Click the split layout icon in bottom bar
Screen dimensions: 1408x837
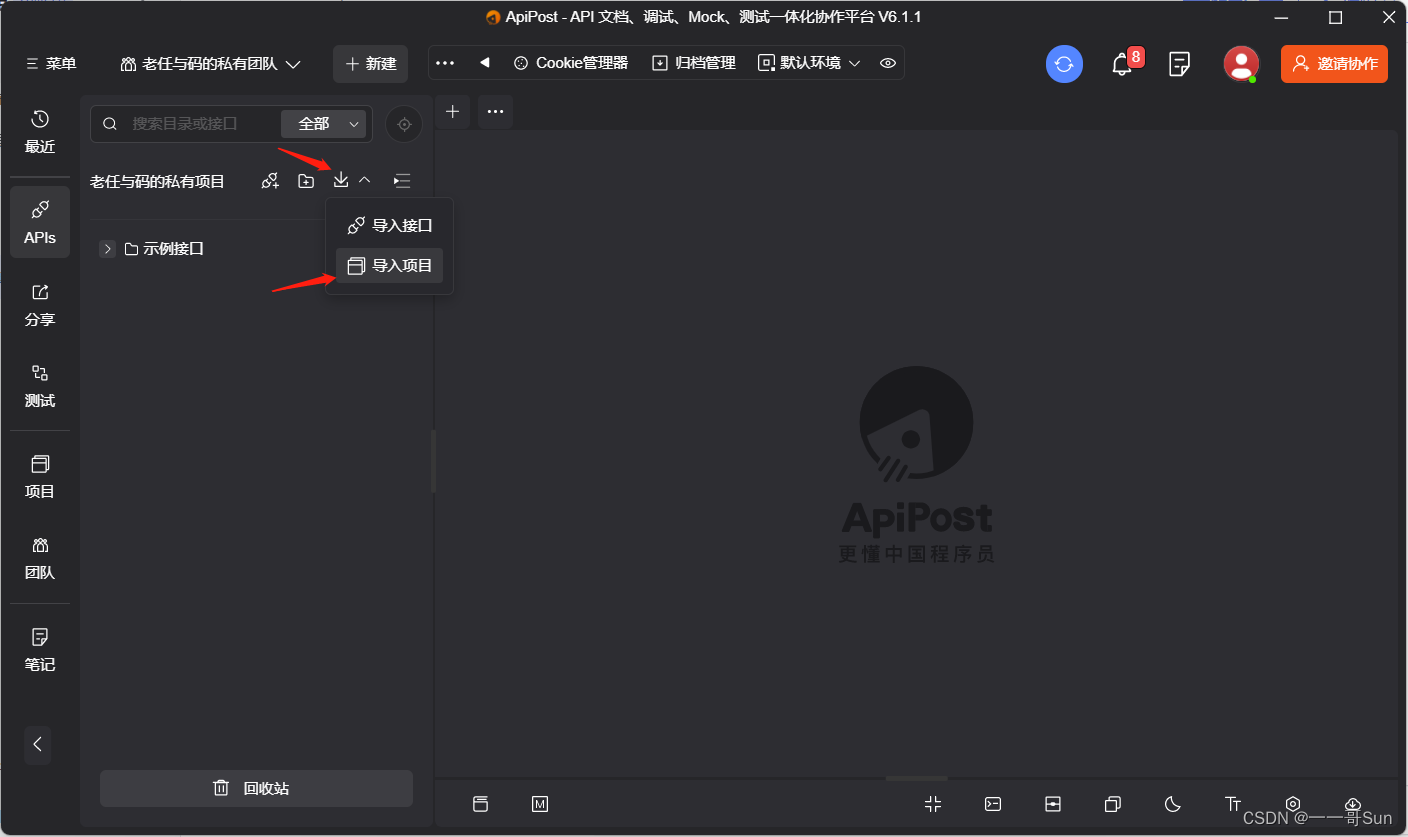pos(1053,804)
